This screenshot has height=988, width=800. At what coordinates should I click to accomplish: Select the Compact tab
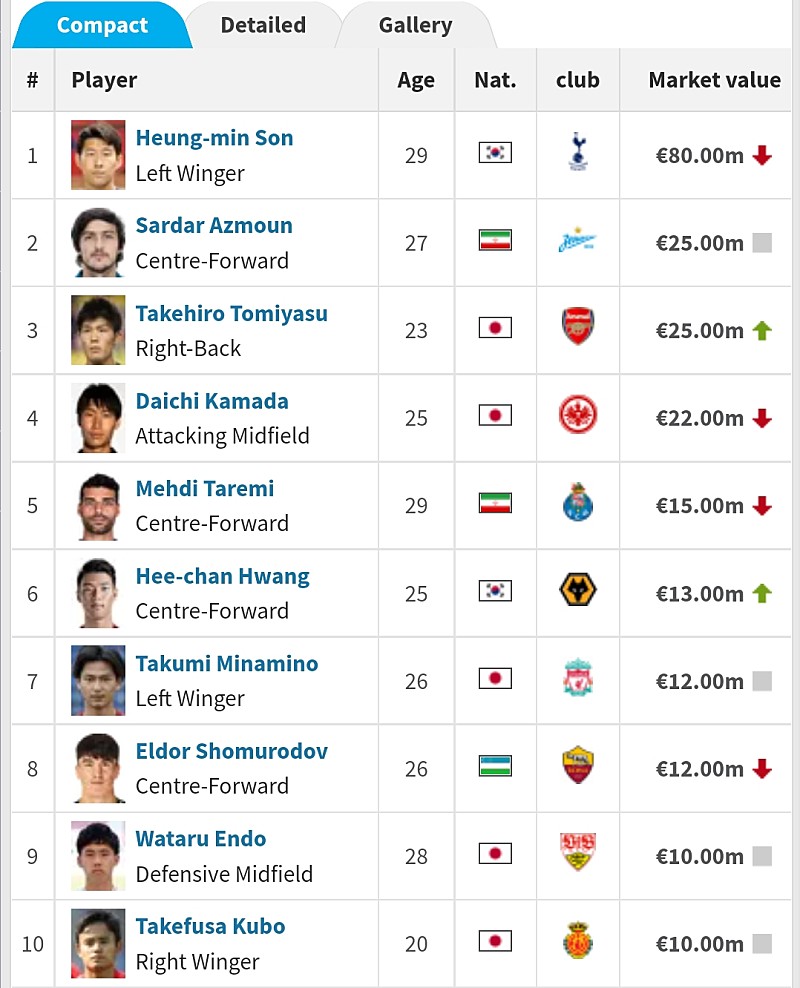click(102, 25)
